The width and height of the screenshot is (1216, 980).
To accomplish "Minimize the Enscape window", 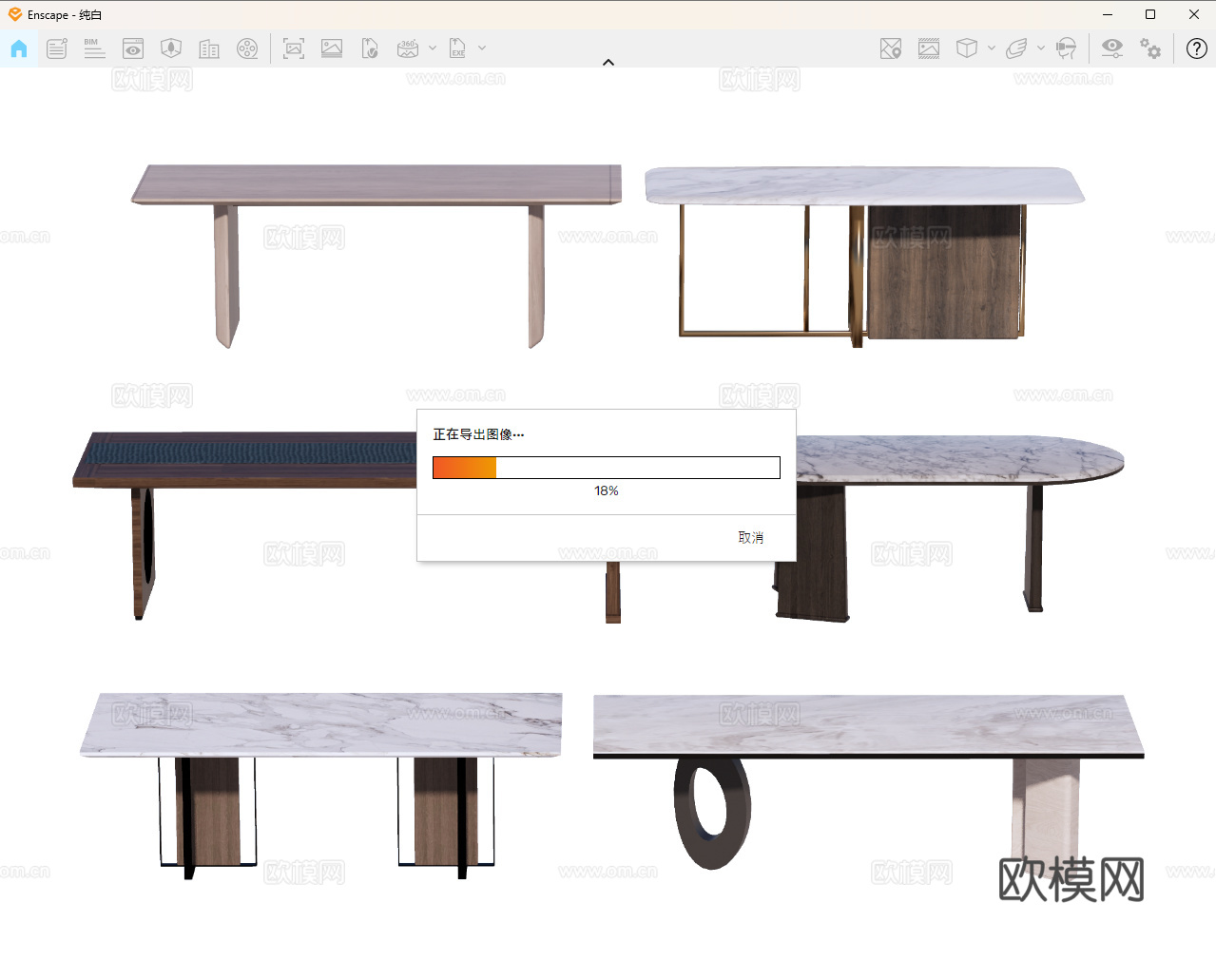I will click(1108, 14).
